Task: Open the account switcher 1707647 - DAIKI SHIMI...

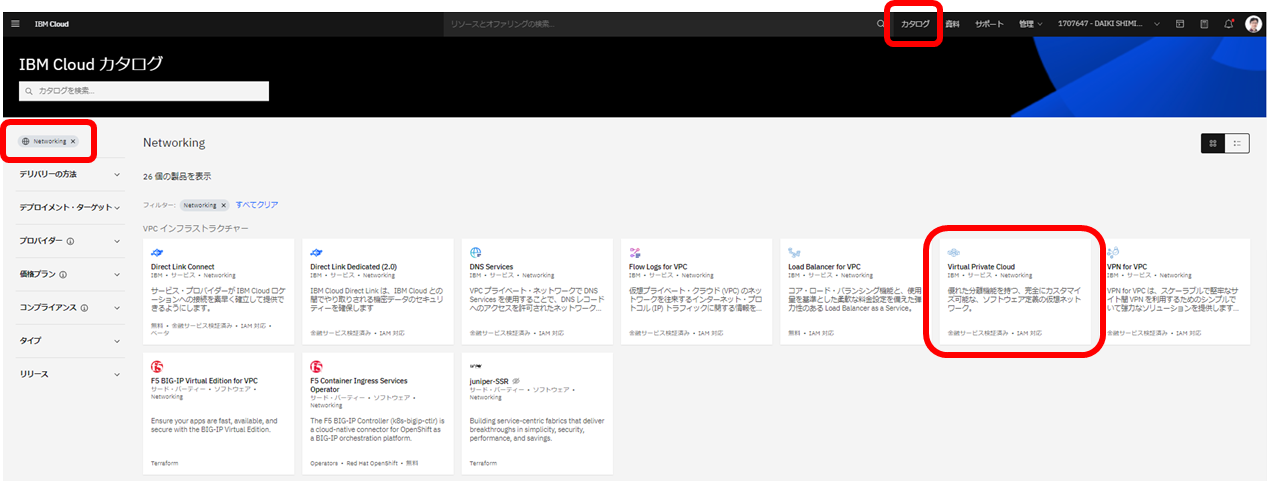Action: [1108, 24]
